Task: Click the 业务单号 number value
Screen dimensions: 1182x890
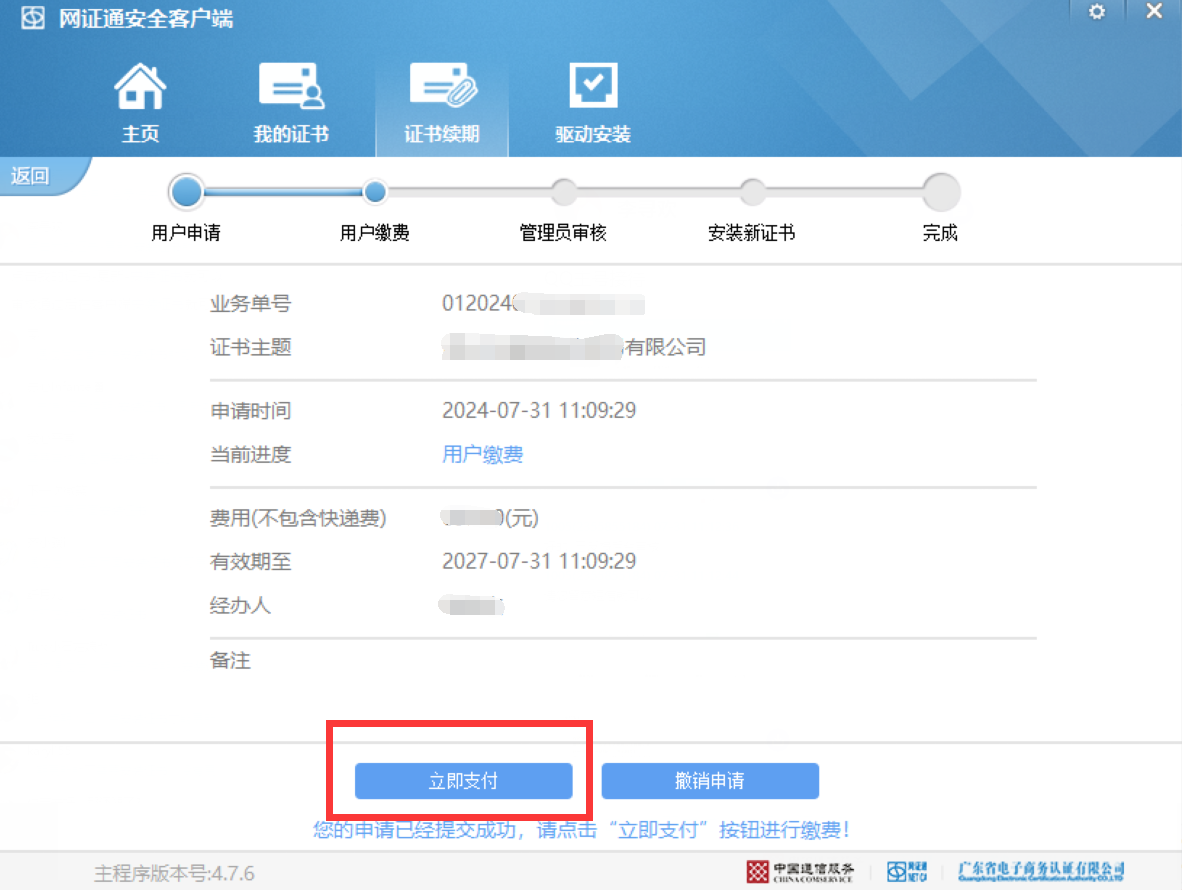Action: coord(542,304)
